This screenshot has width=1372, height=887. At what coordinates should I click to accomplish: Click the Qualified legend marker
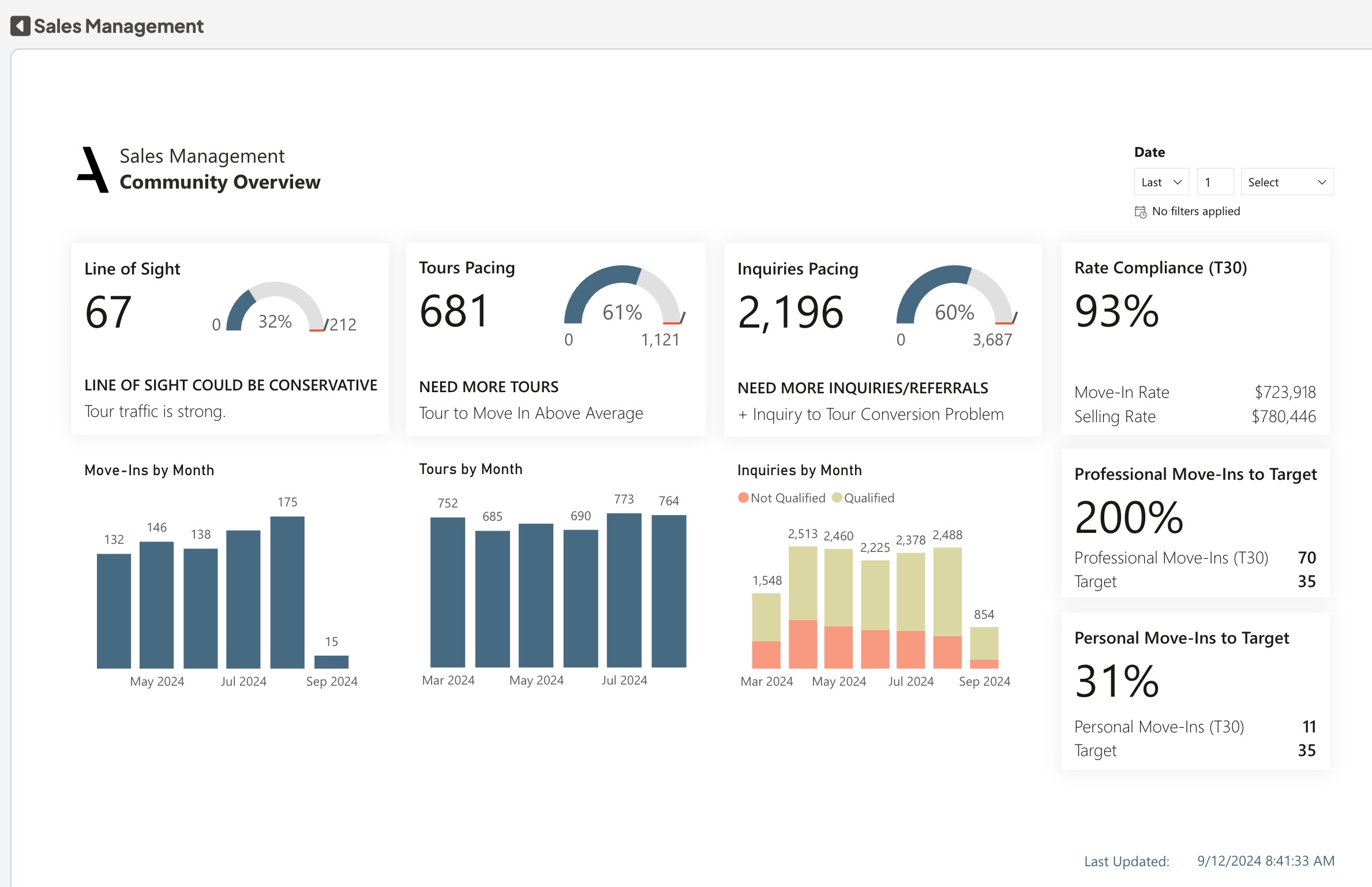[837, 498]
